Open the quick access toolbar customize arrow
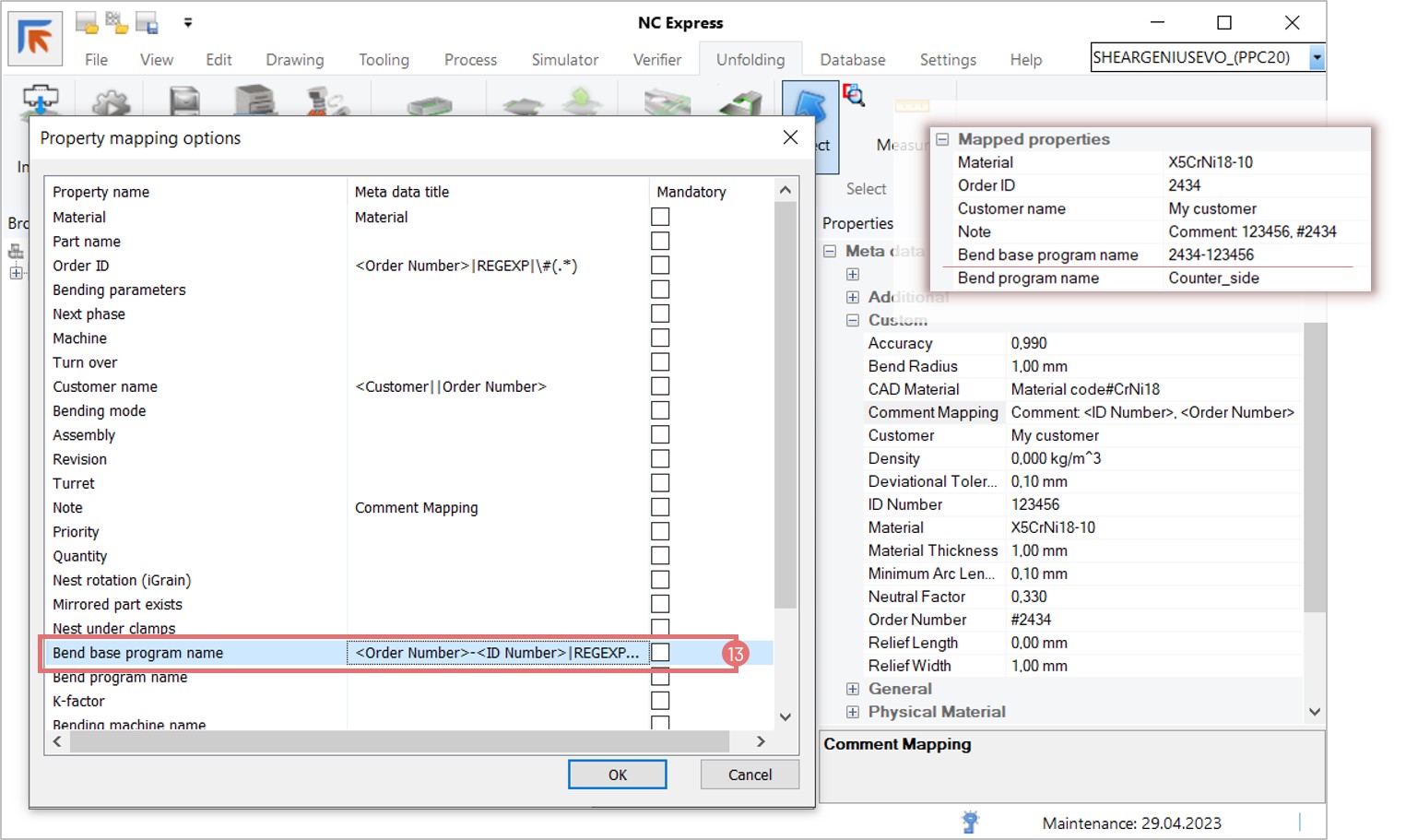The width and height of the screenshot is (1406, 840). point(188,23)
